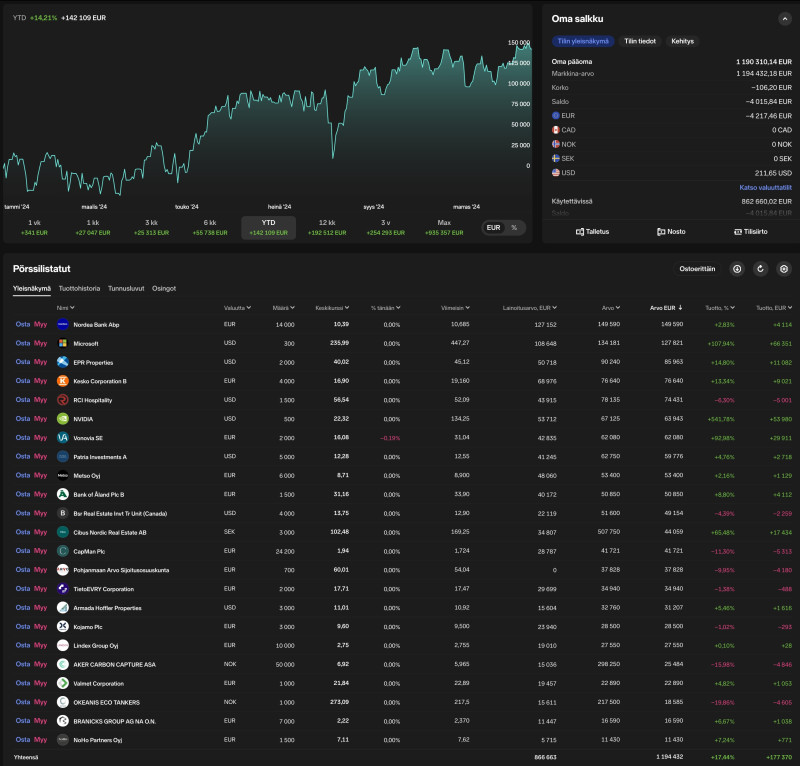The height and width of the screenshot is (766, 800).
Task: Sort by the Keskikurssi column
Action: 332,308
